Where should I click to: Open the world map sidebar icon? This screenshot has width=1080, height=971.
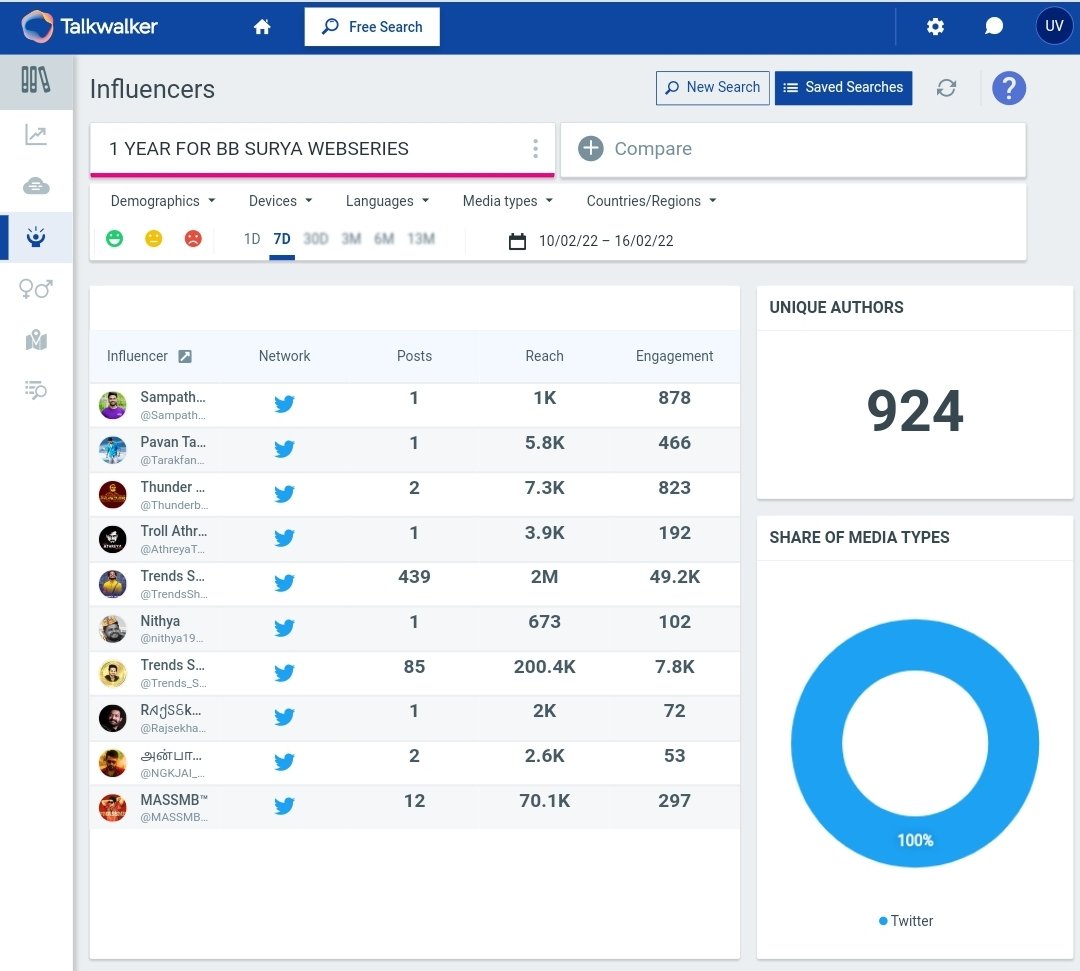coord(36,340)
